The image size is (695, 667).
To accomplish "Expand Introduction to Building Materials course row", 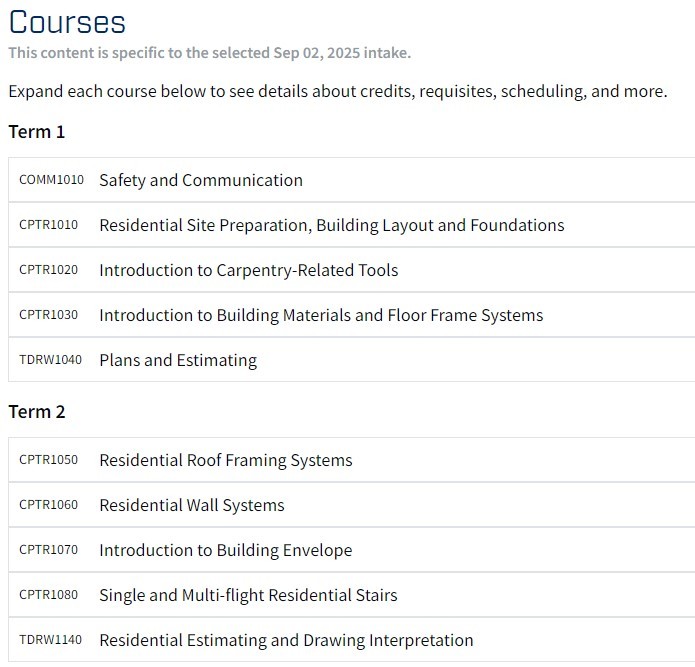I will tap(351, 315).
